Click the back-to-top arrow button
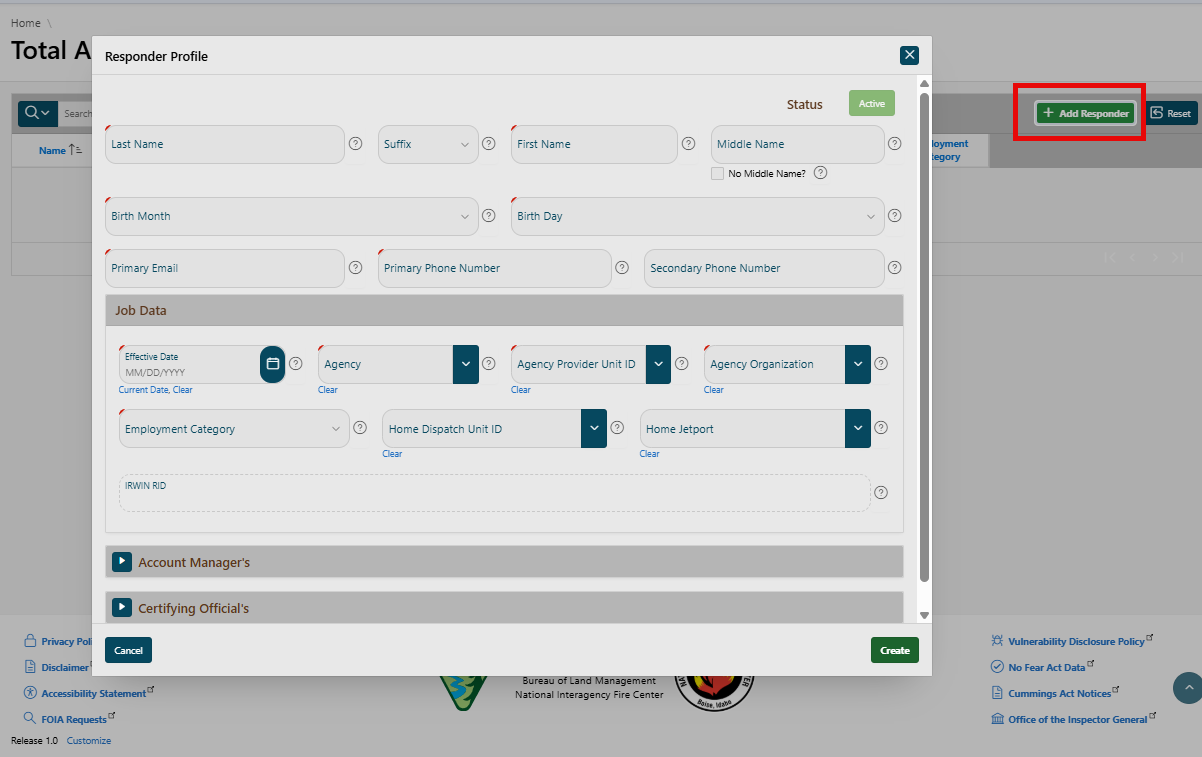Image resolution: width=1202 pixels, height=757 pixels. coord(1187,688)
